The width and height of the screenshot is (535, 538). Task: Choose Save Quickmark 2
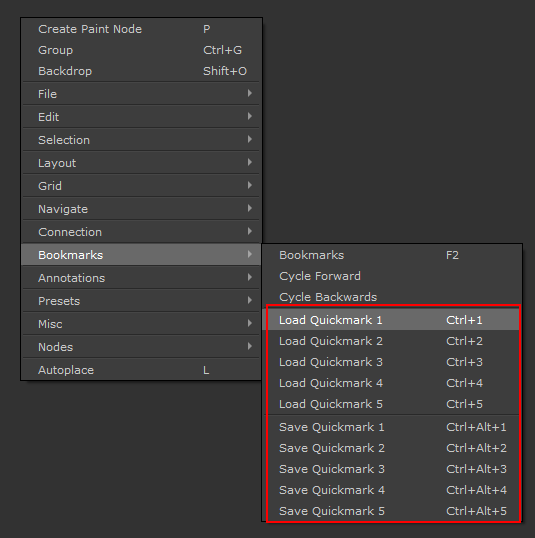click(392, 448)
